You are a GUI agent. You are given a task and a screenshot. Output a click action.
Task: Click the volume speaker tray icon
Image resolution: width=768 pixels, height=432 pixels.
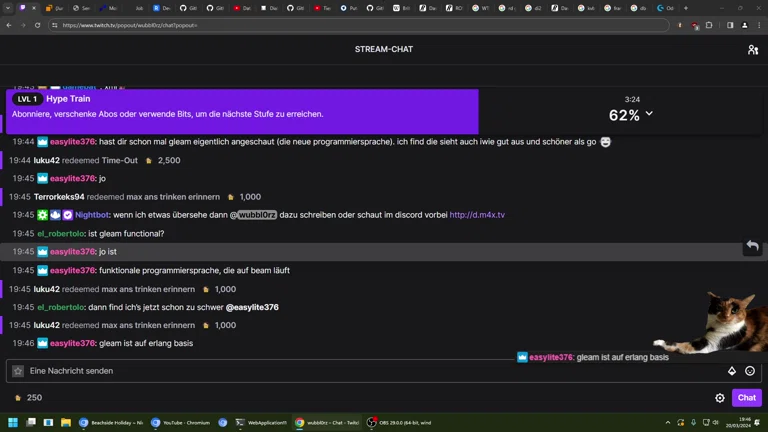tap(716, 422)
